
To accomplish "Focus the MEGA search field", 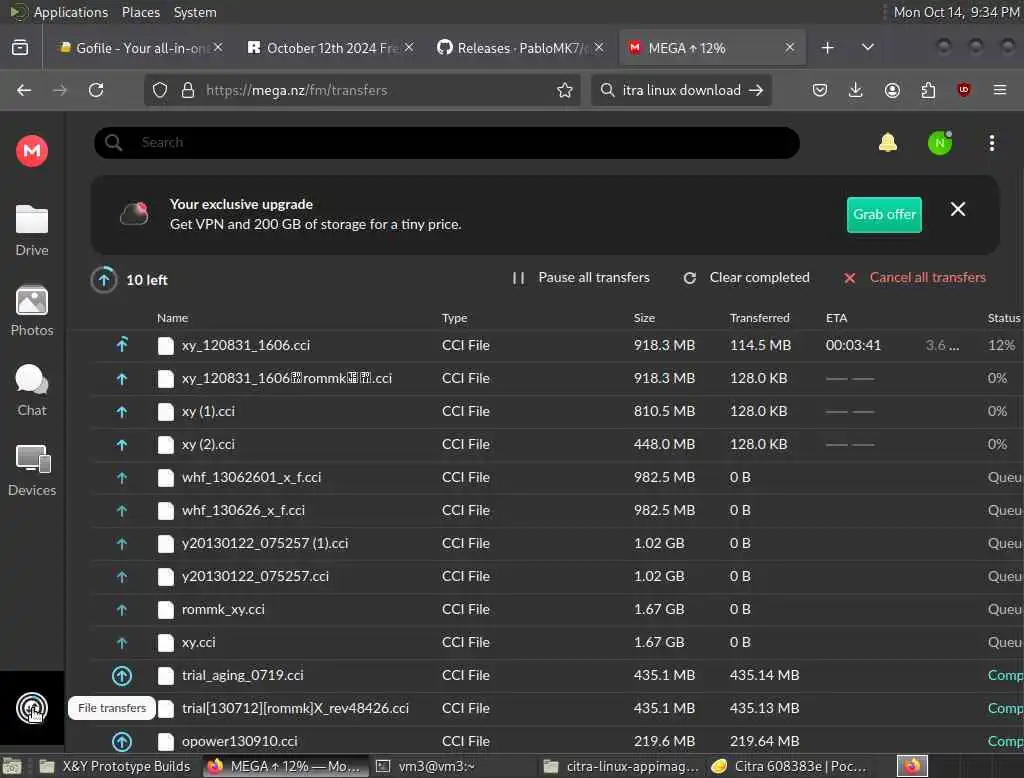I will click(x=447, y=142).
